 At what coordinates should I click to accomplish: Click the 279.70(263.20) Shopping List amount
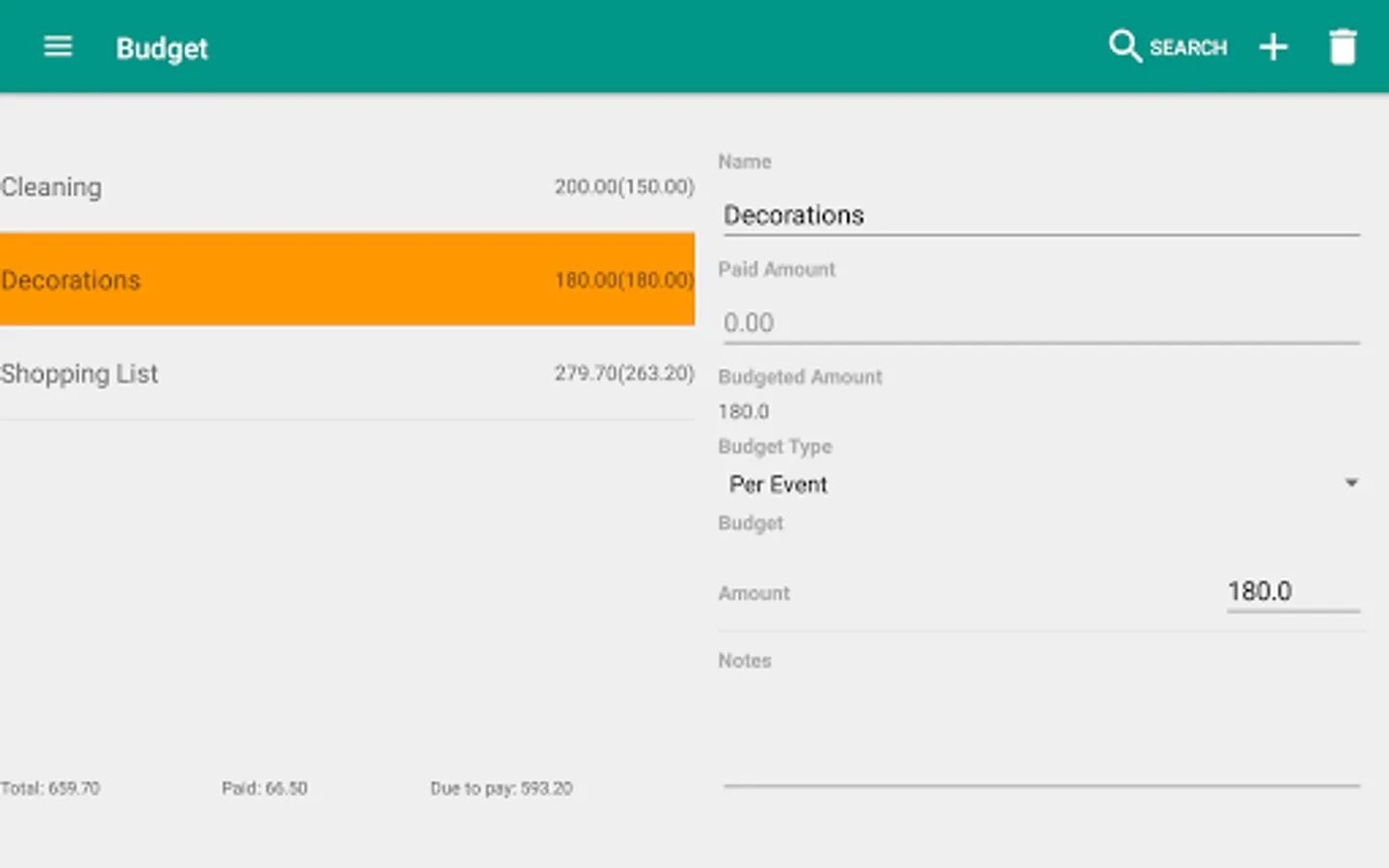point(624,373)
